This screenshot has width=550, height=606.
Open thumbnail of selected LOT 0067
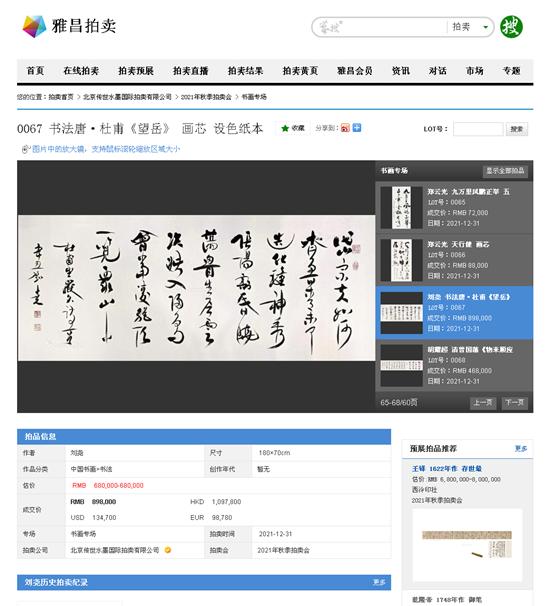[401, 313]
